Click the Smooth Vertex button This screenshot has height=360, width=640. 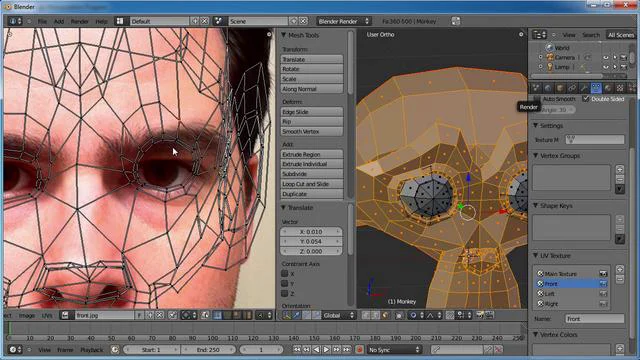pos(311,131)
